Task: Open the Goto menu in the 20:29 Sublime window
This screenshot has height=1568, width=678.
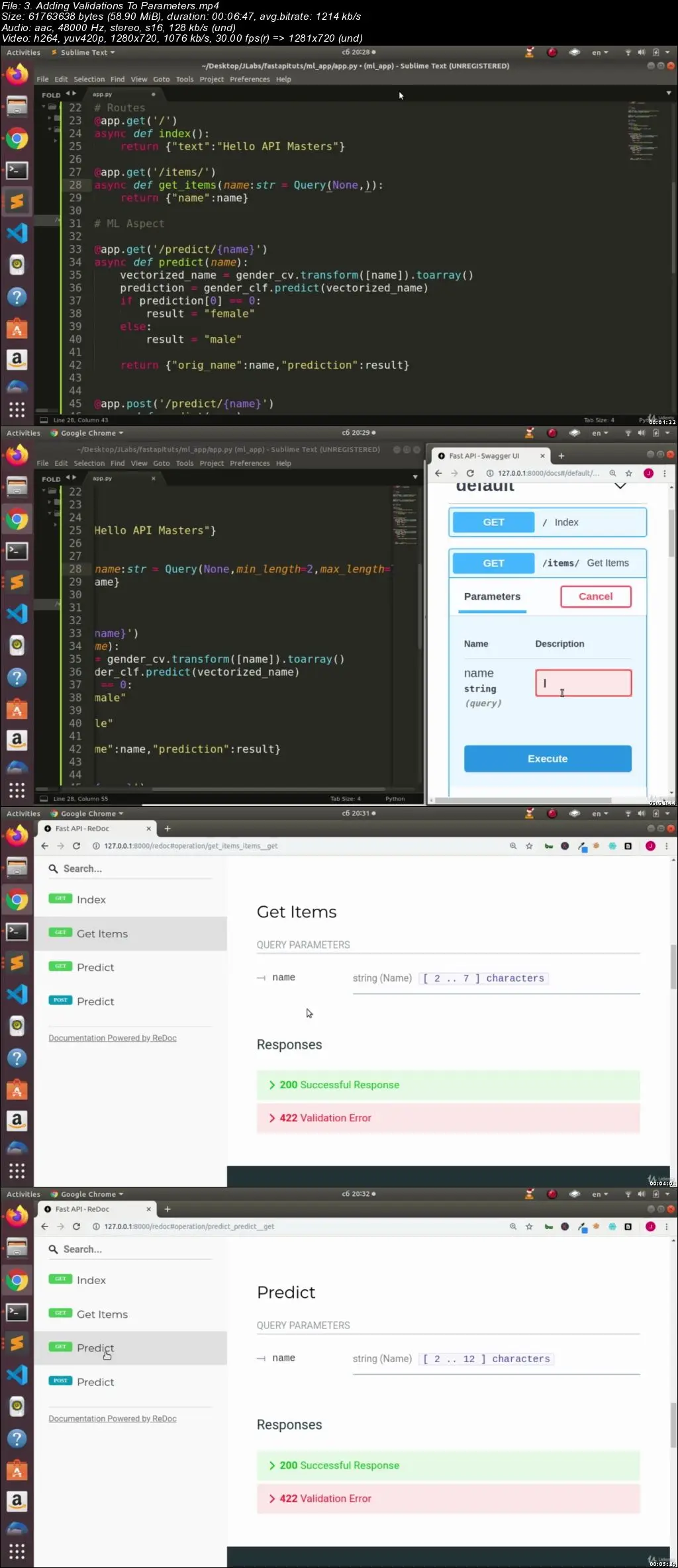Action: (x=162, y=463)
